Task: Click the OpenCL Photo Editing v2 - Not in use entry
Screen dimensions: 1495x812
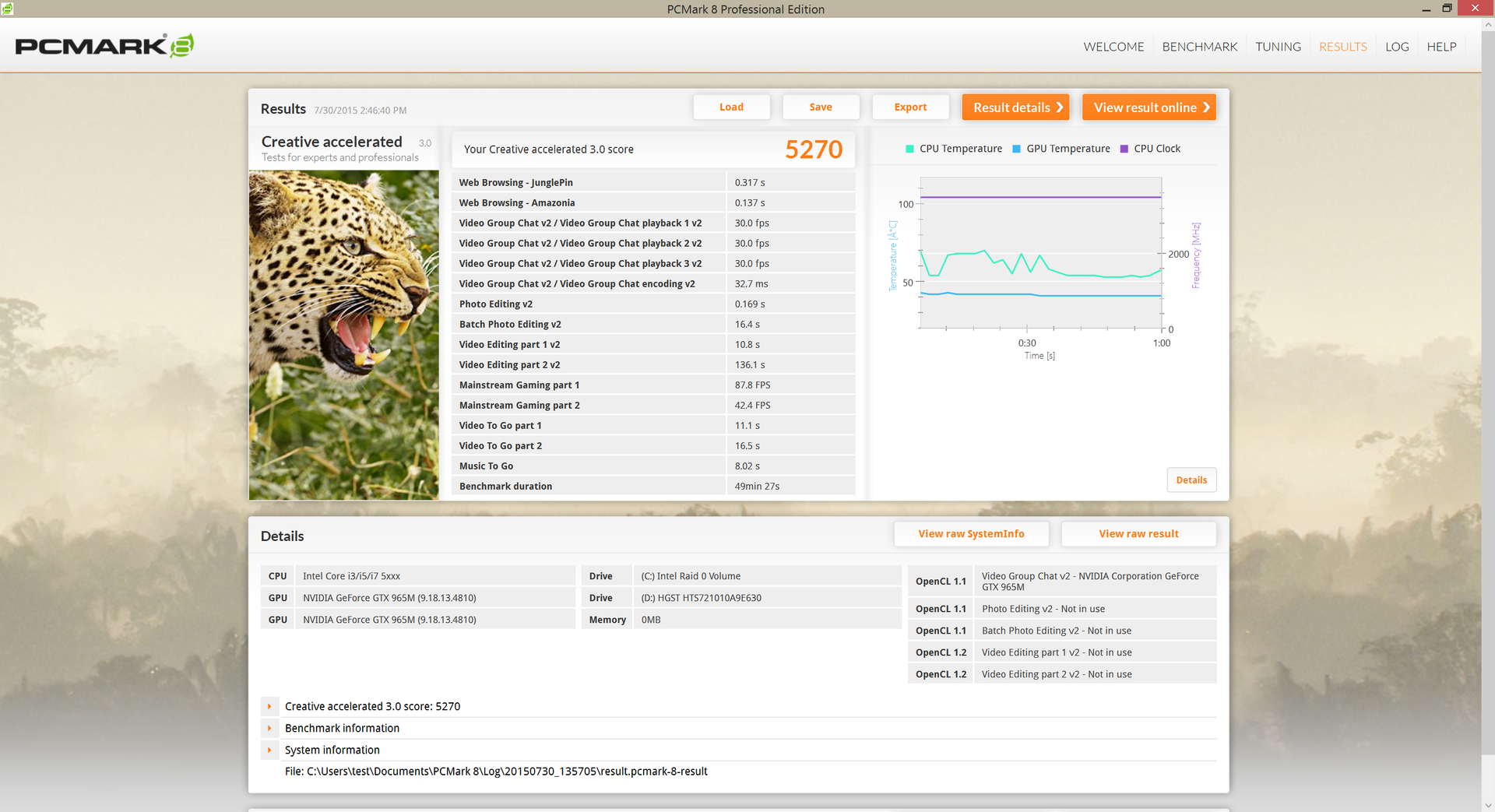Action: tap(1062, 609)
